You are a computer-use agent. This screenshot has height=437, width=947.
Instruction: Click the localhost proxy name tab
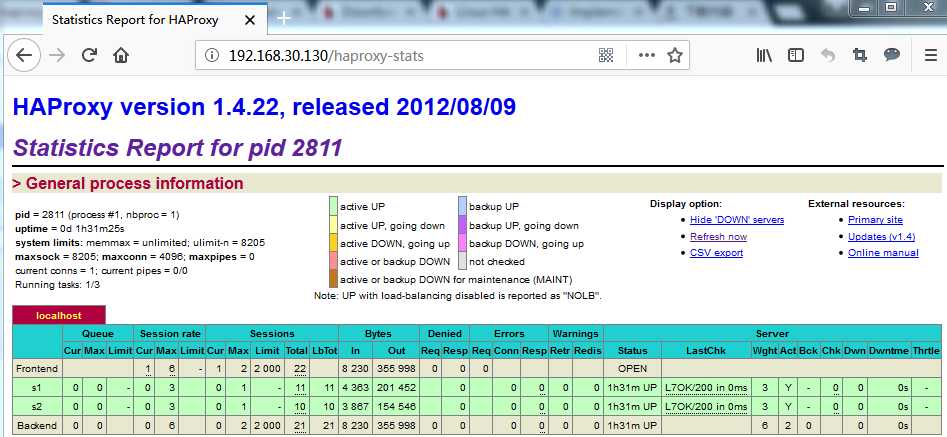[x=59, y=316]
